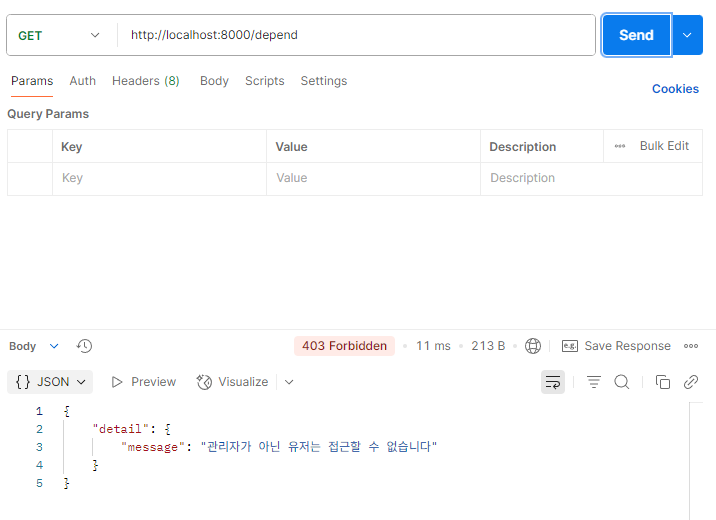Viewport: 716px width, 520px height.
Task: Click the 213 B response size
Action: click(x=488, y=346)
